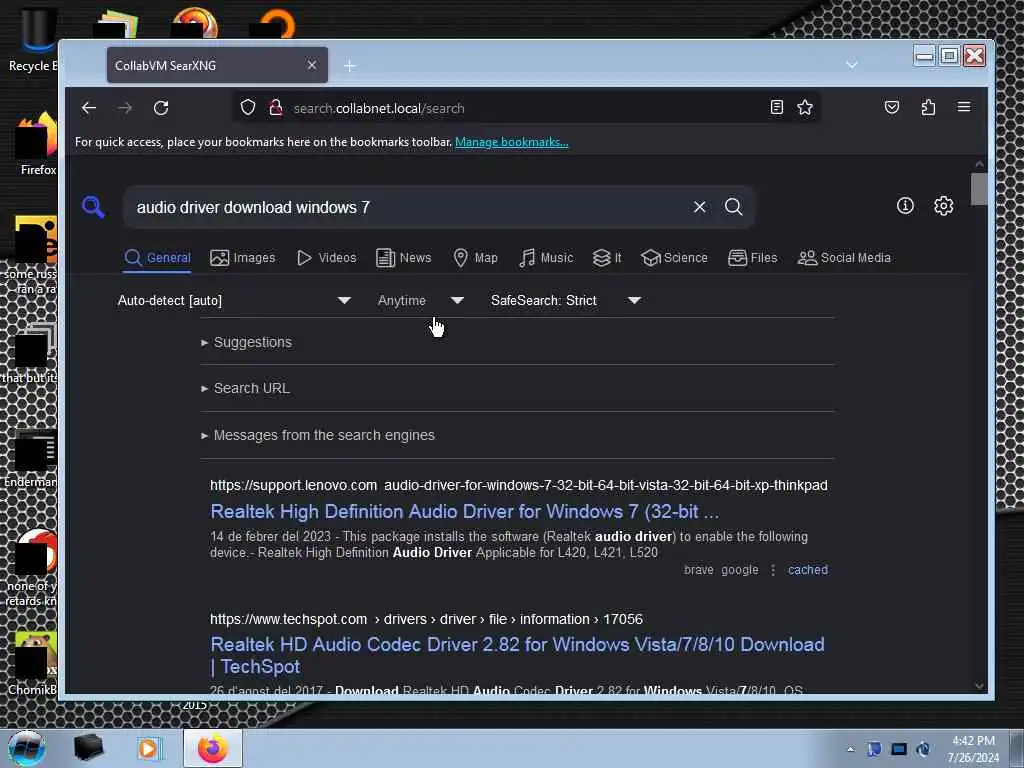Switch to the General search tab
This screenshot has height=768, width=1024.
click(157, 257)
